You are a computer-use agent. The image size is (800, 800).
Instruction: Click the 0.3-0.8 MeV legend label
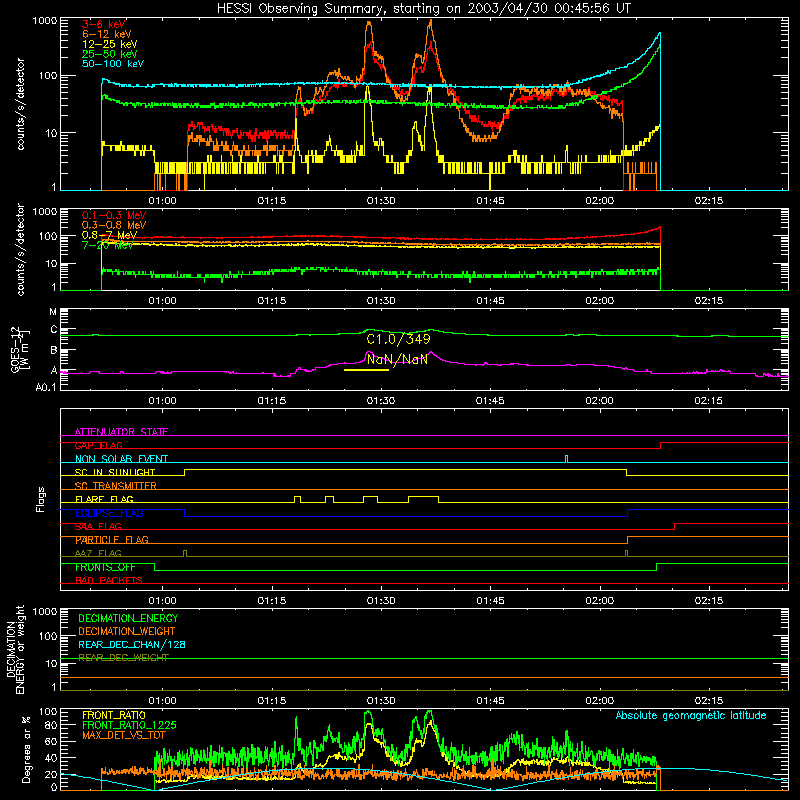(114, 225)
